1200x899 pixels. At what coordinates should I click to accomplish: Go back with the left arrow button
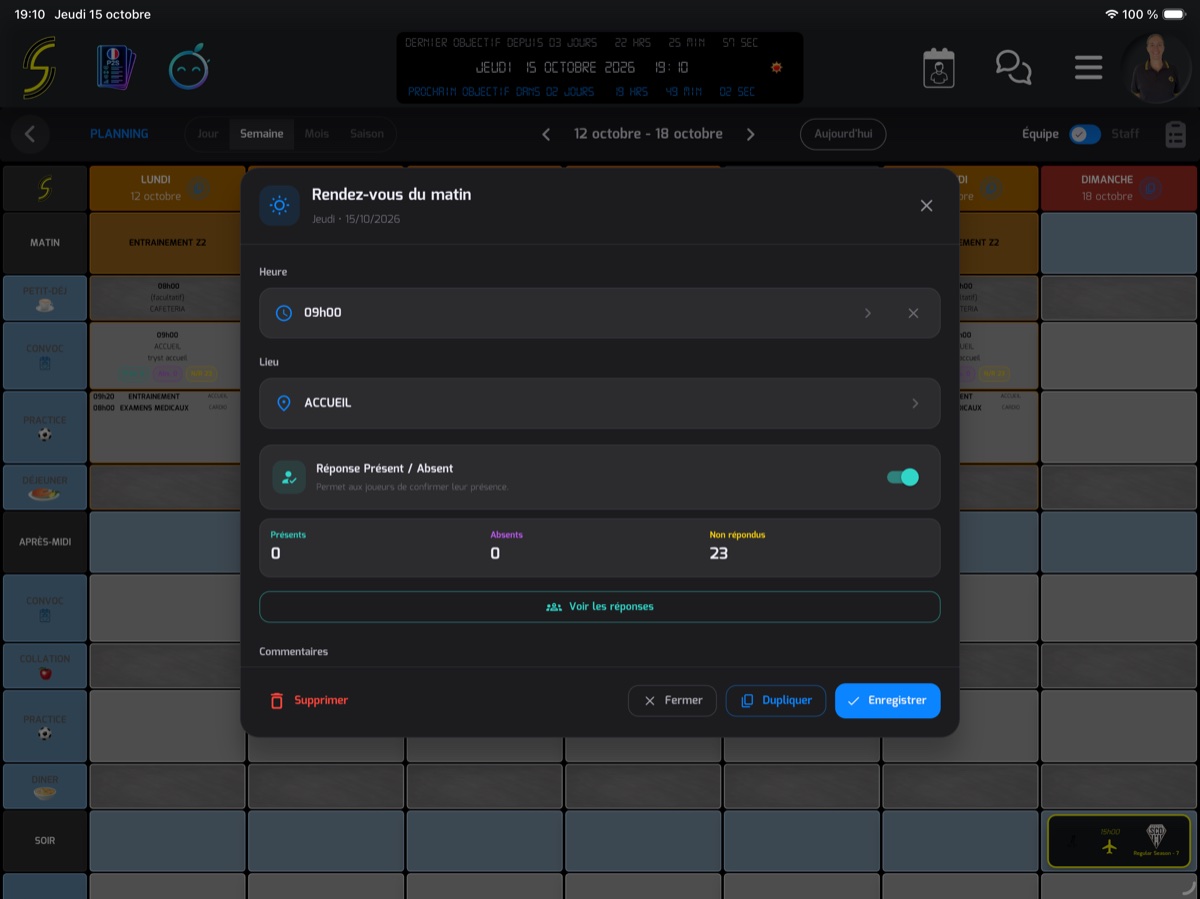click(x=30, y=134)
